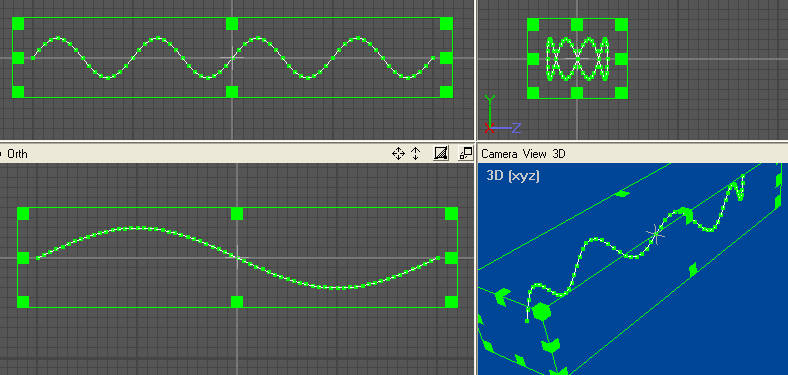This screenshot has height=375, width=788.
Task: Click right-middle handle of four-cycle wave box
Action: 446,58
